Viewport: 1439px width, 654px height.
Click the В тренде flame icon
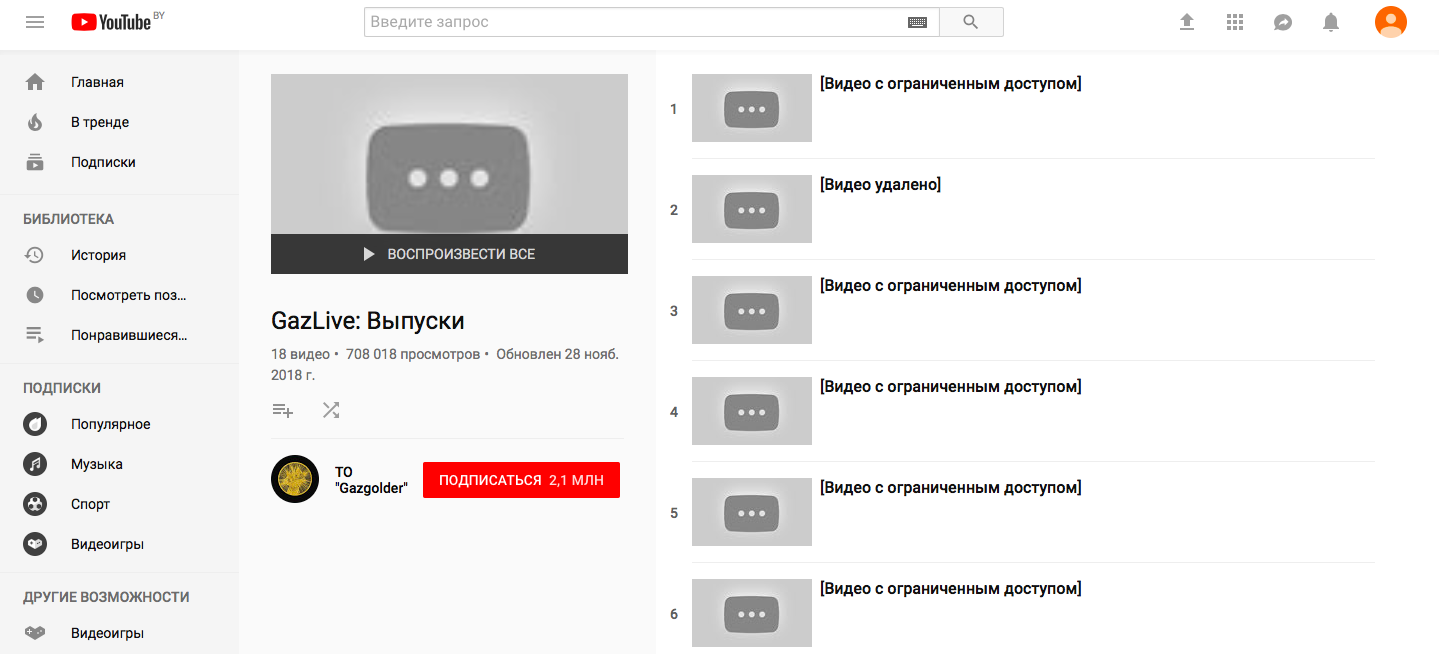[x=35, y=122]
